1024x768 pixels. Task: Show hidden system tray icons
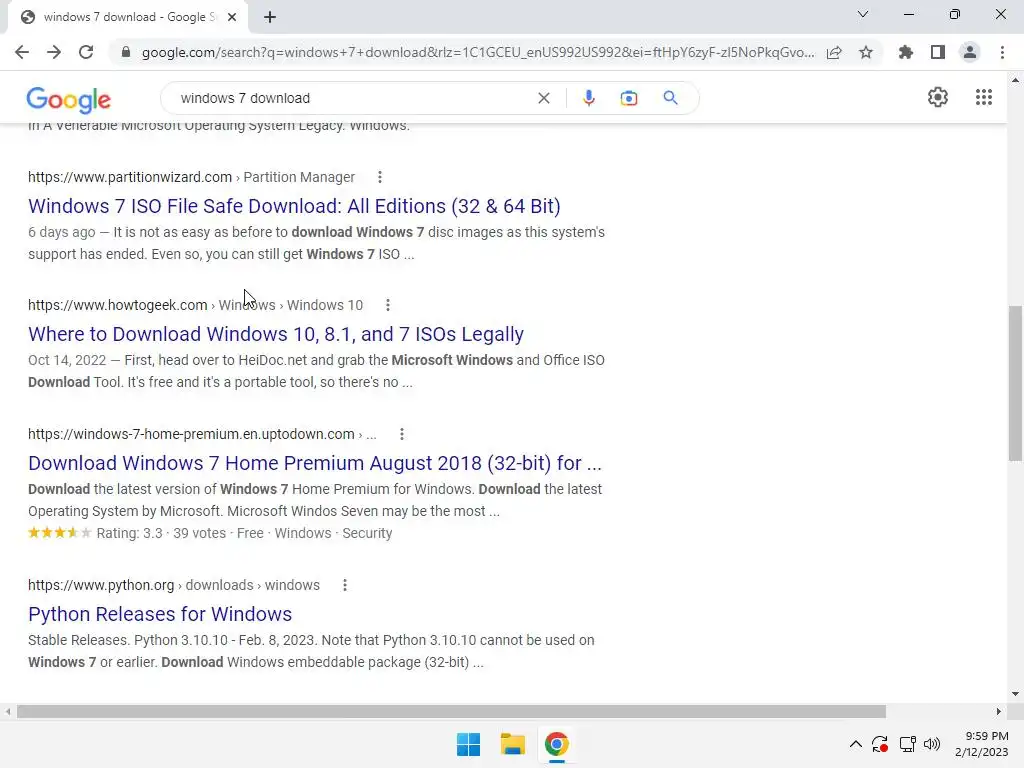pyautogui.click(x=856, y=744)
